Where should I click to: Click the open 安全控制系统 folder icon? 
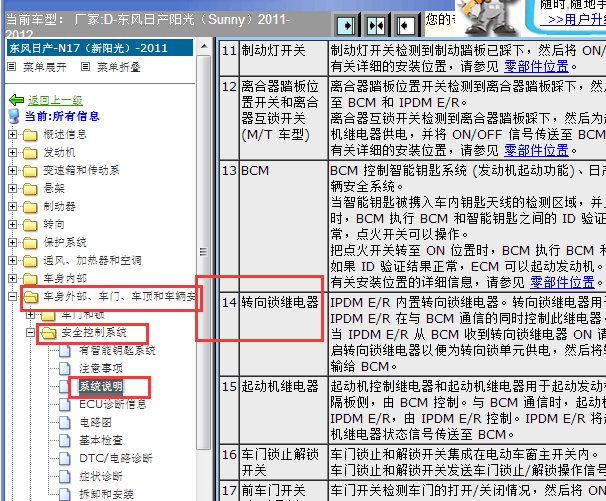coord(48,333)
